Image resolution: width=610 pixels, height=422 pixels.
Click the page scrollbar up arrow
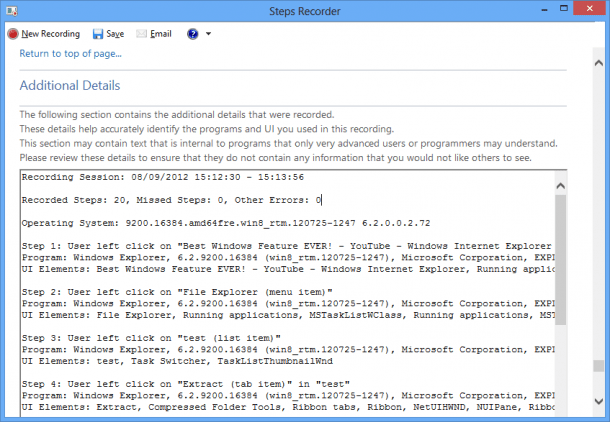[599, 63]
